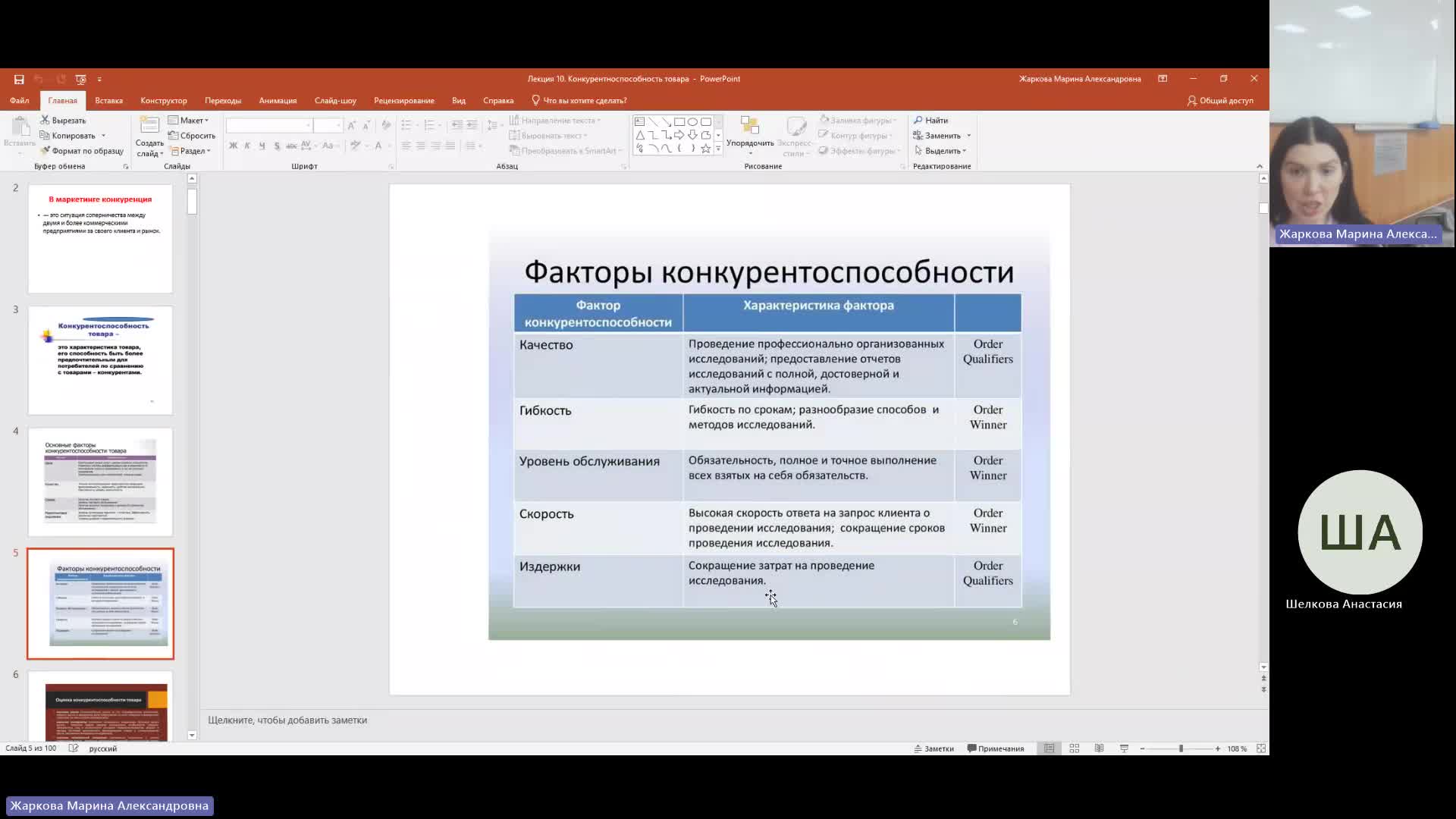1456x819 pixels.
Task: Click the Общий доступ share button
Action: 1220,100
